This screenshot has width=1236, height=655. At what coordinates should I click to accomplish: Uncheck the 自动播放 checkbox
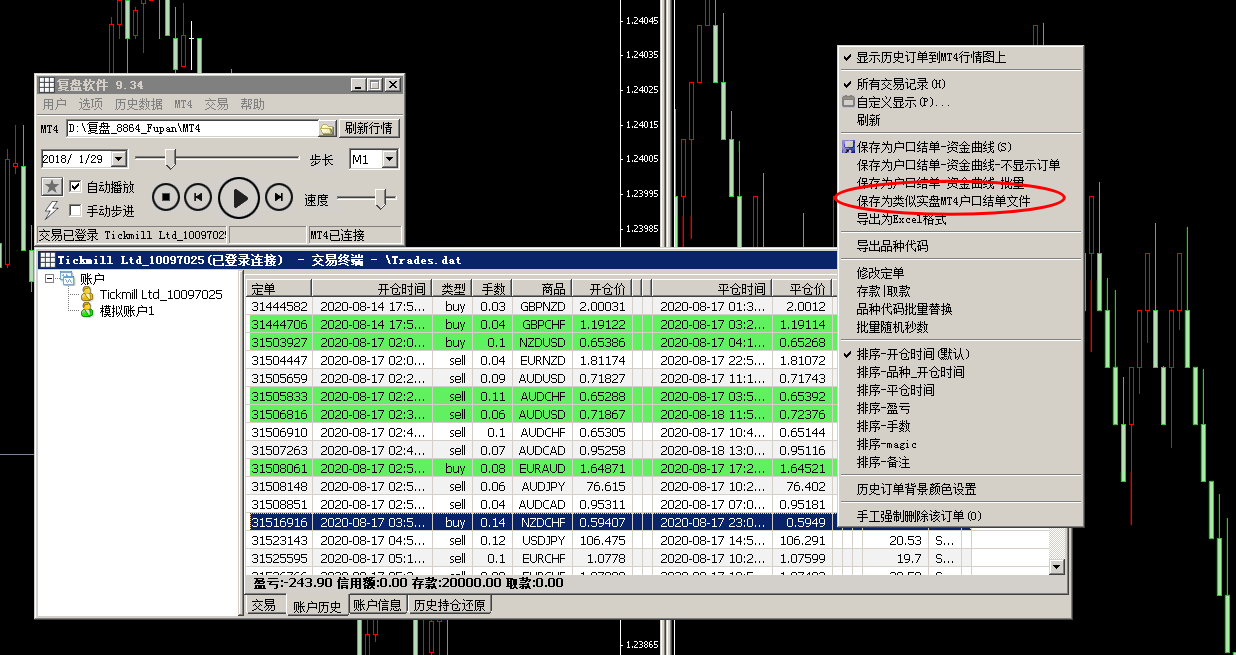(x=75, y=187)
